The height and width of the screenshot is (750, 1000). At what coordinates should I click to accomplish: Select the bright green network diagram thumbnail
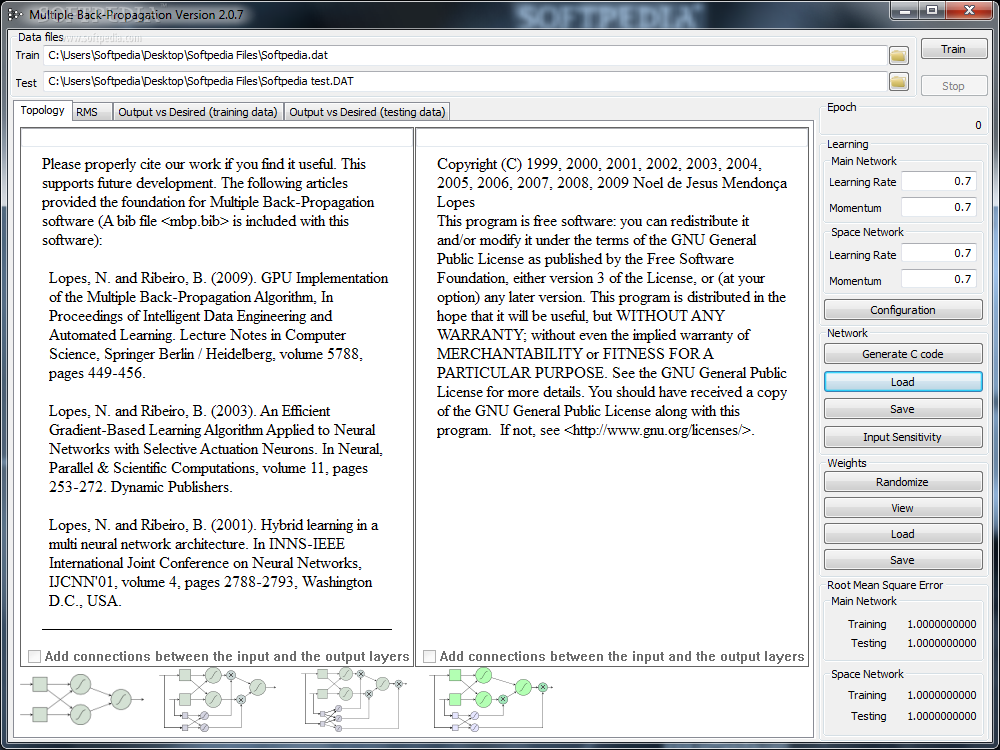490,698
